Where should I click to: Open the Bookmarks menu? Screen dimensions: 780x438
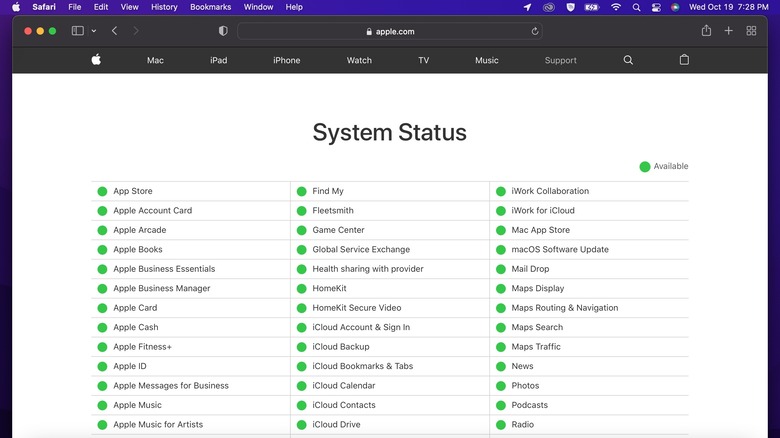211,7
